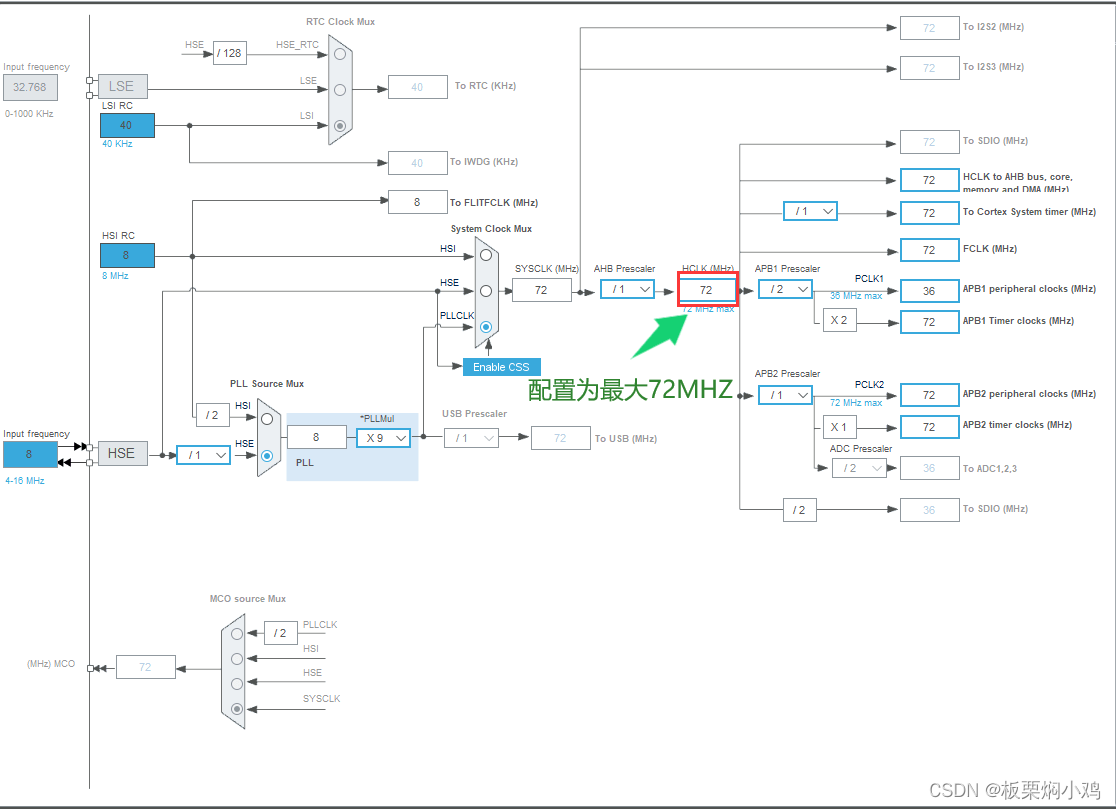Click the HSE input frequency value 8
The width and height of the screenshot is (1116, 809).
pyautogui.click(x=30, y=453)
